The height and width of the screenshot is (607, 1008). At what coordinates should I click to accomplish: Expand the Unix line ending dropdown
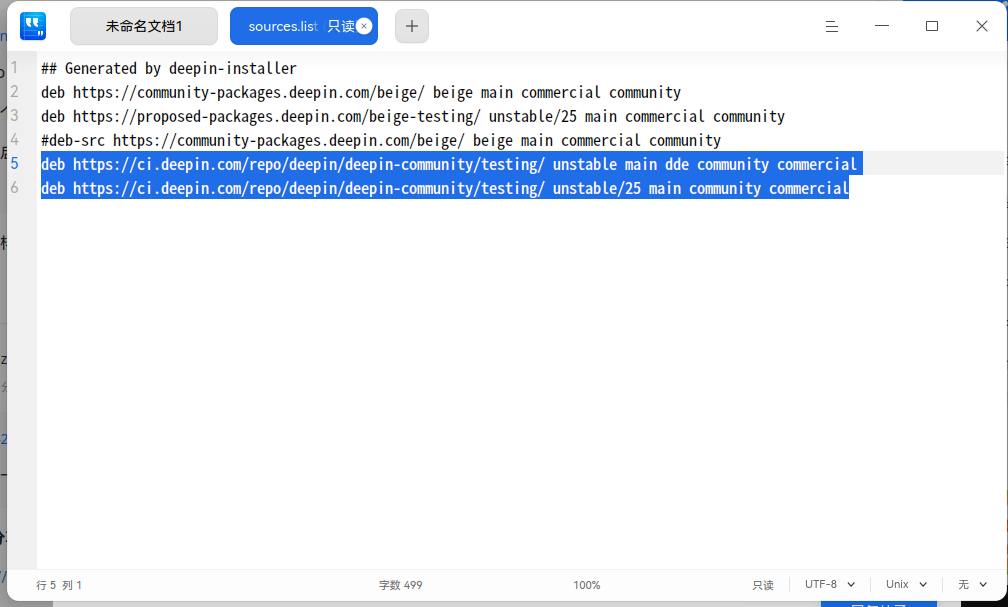tap(906, 584)
